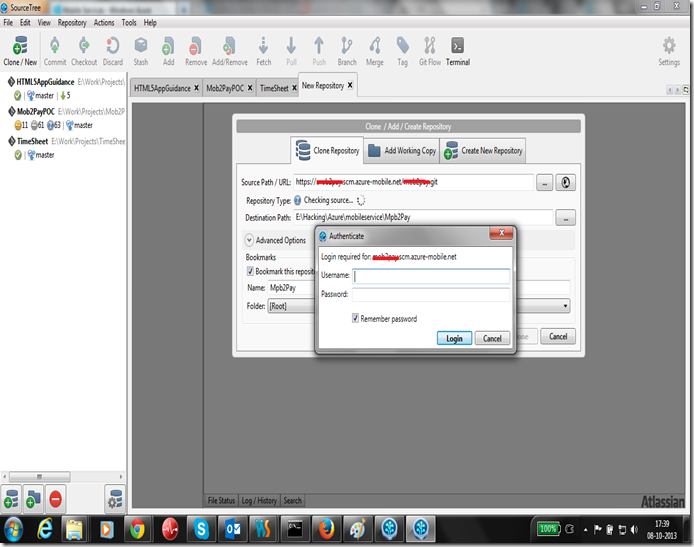Open the Help menu
Viewport: 694px width, 547px height.
pos(150,23)
